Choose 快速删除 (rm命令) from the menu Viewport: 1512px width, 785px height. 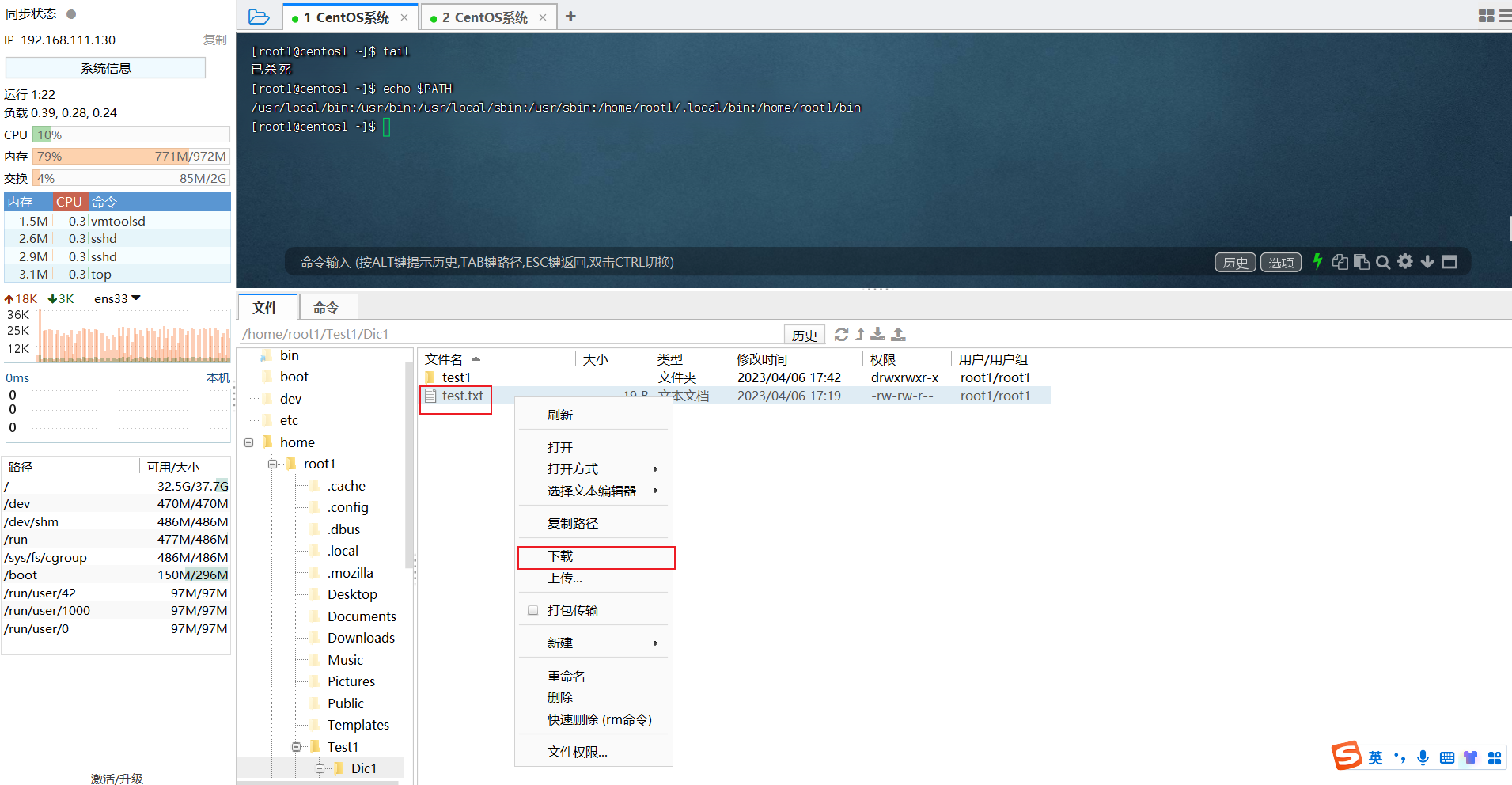[593, 720]
